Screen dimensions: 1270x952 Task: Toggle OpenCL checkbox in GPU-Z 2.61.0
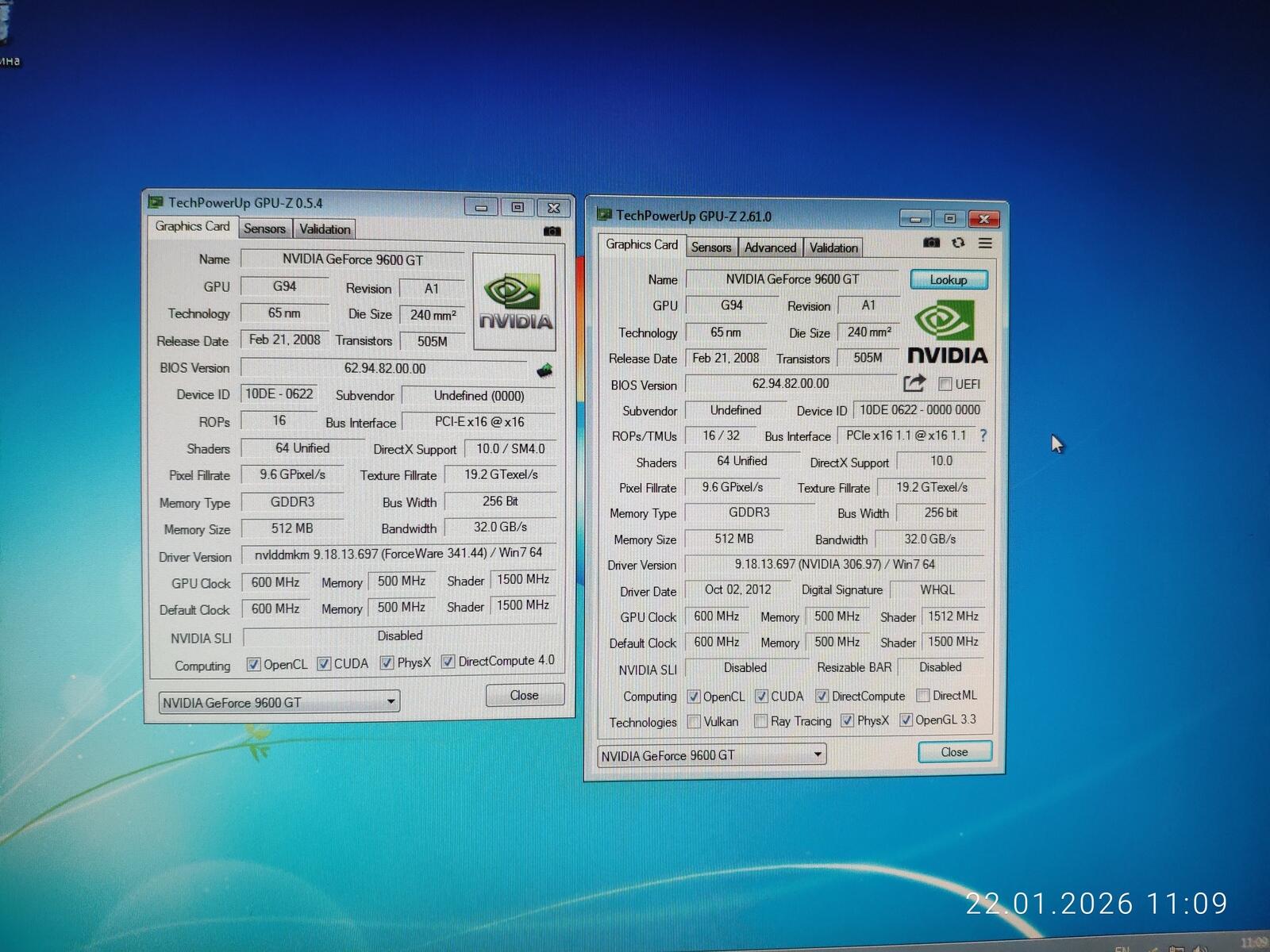pyautogui.click(x=694, y=697)
